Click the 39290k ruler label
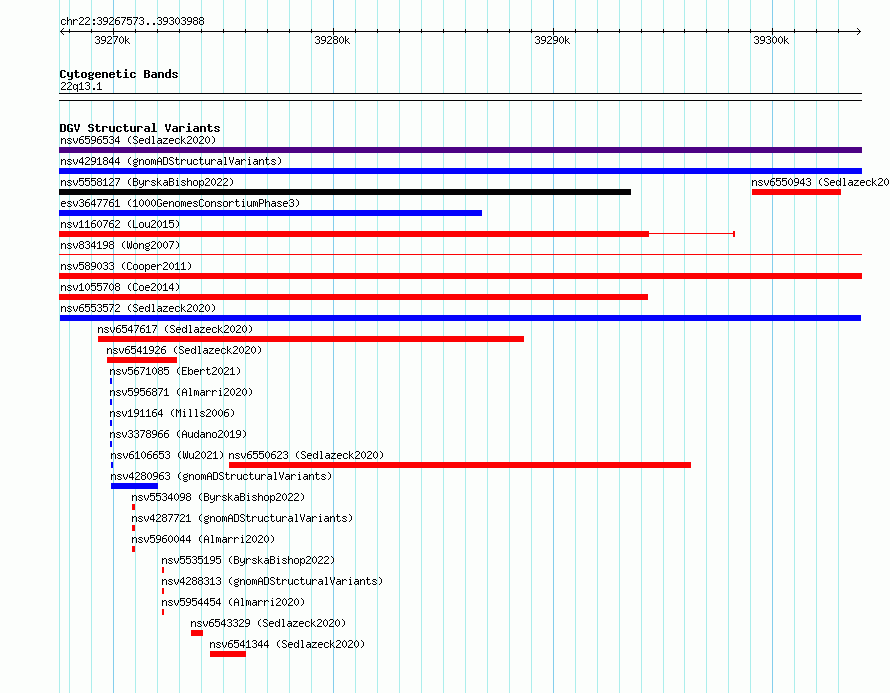This screenshot has height=693, width=890. tap(552, 40)
